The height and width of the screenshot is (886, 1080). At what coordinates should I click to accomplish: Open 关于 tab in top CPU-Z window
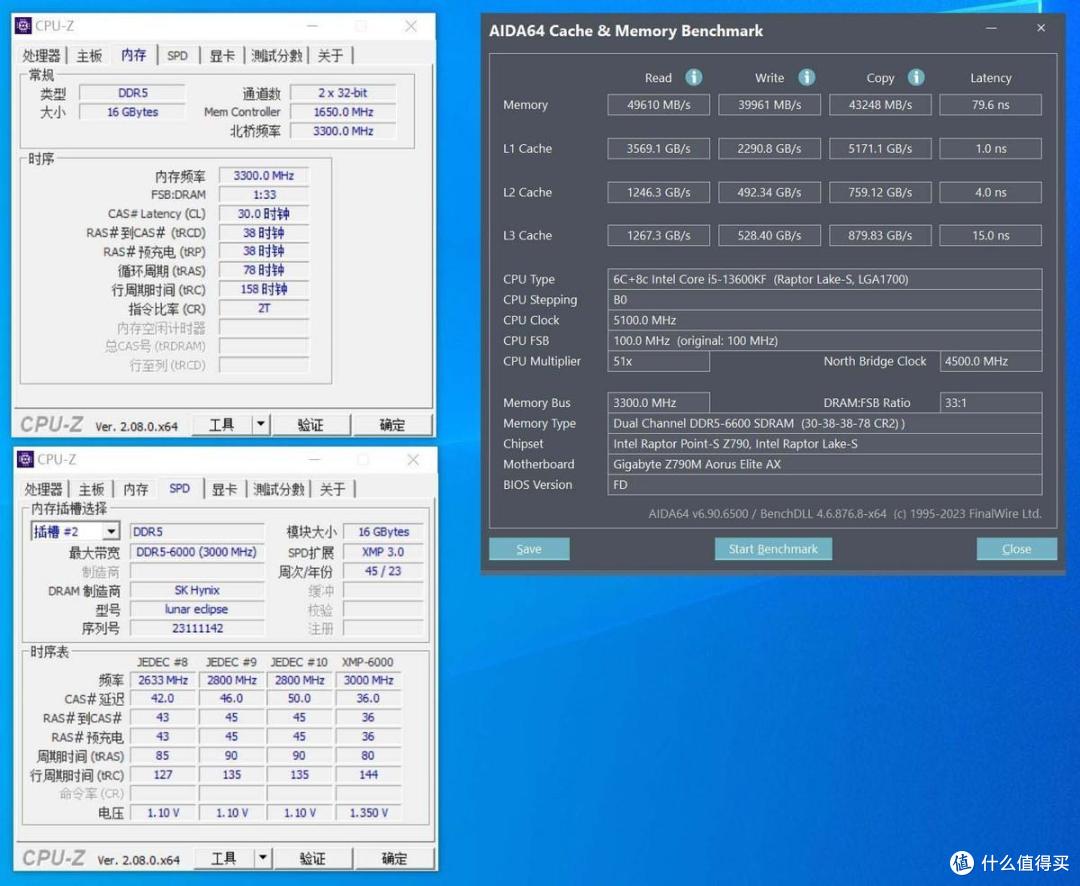coord(330,56)
